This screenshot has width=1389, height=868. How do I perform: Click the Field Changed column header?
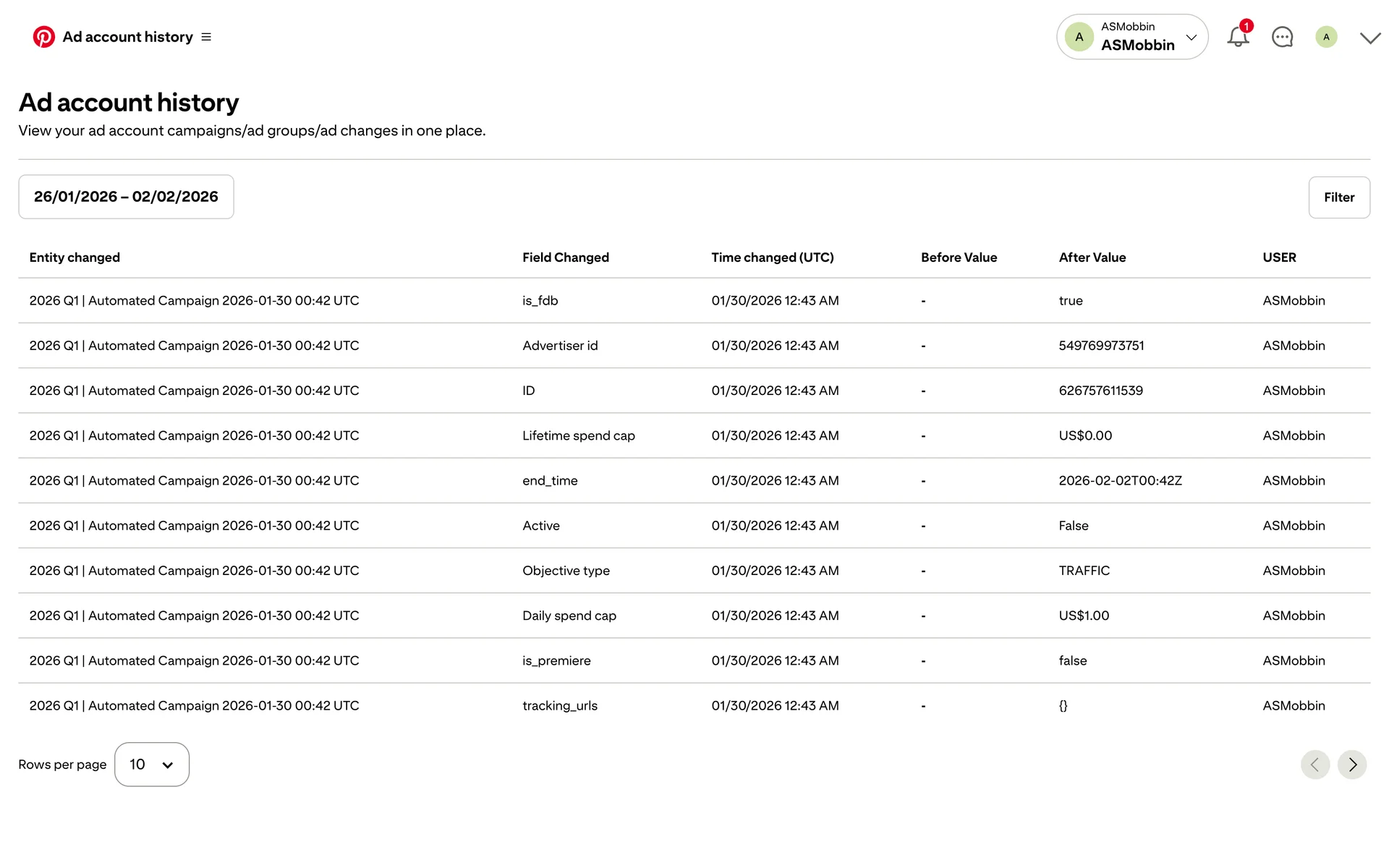click(x=565, y=258)
